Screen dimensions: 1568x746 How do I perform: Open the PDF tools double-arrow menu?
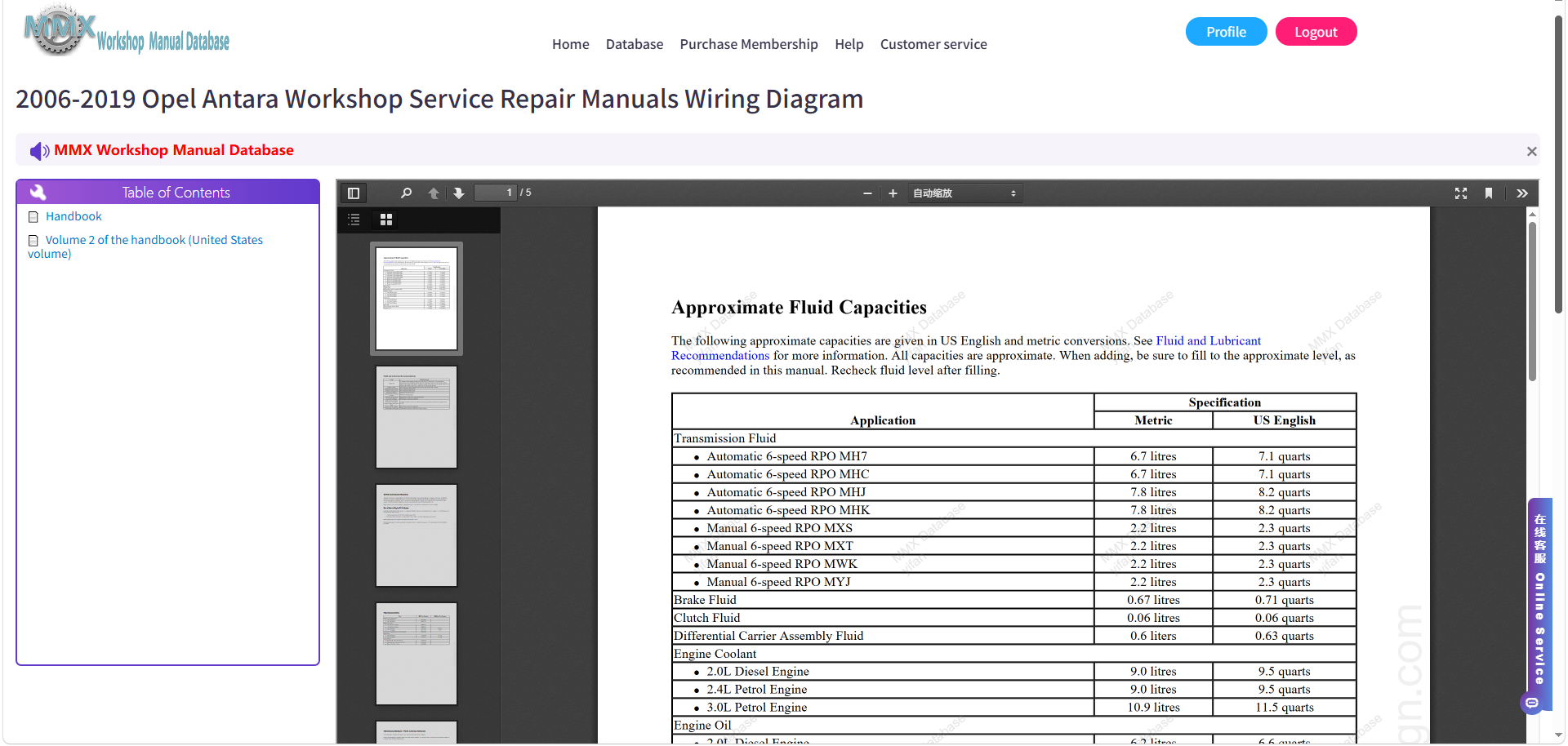(x=1522, y=193)
